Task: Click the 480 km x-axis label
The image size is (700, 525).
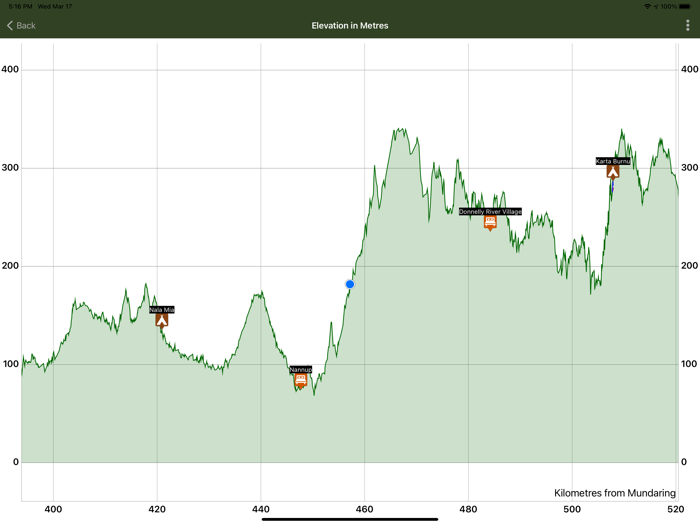Action: (x=468, y=509)
